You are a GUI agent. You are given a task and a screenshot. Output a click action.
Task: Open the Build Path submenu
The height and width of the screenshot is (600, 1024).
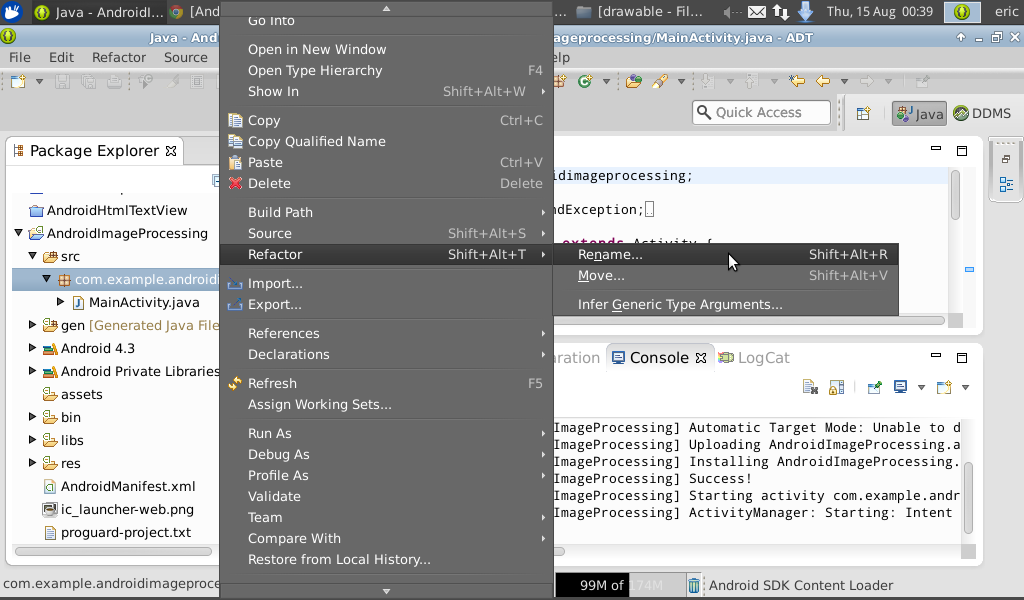point(387,212)
